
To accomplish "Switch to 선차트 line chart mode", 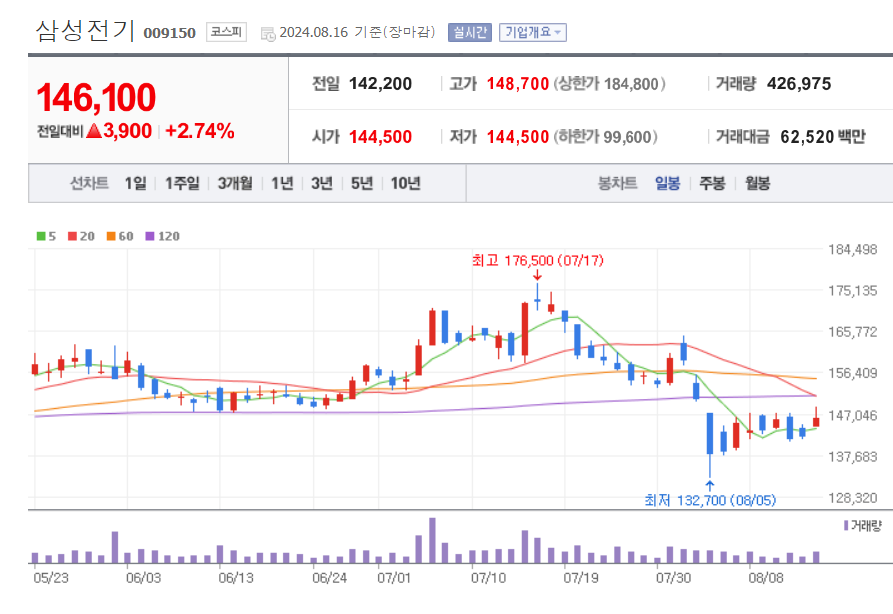I will [88, 183].
